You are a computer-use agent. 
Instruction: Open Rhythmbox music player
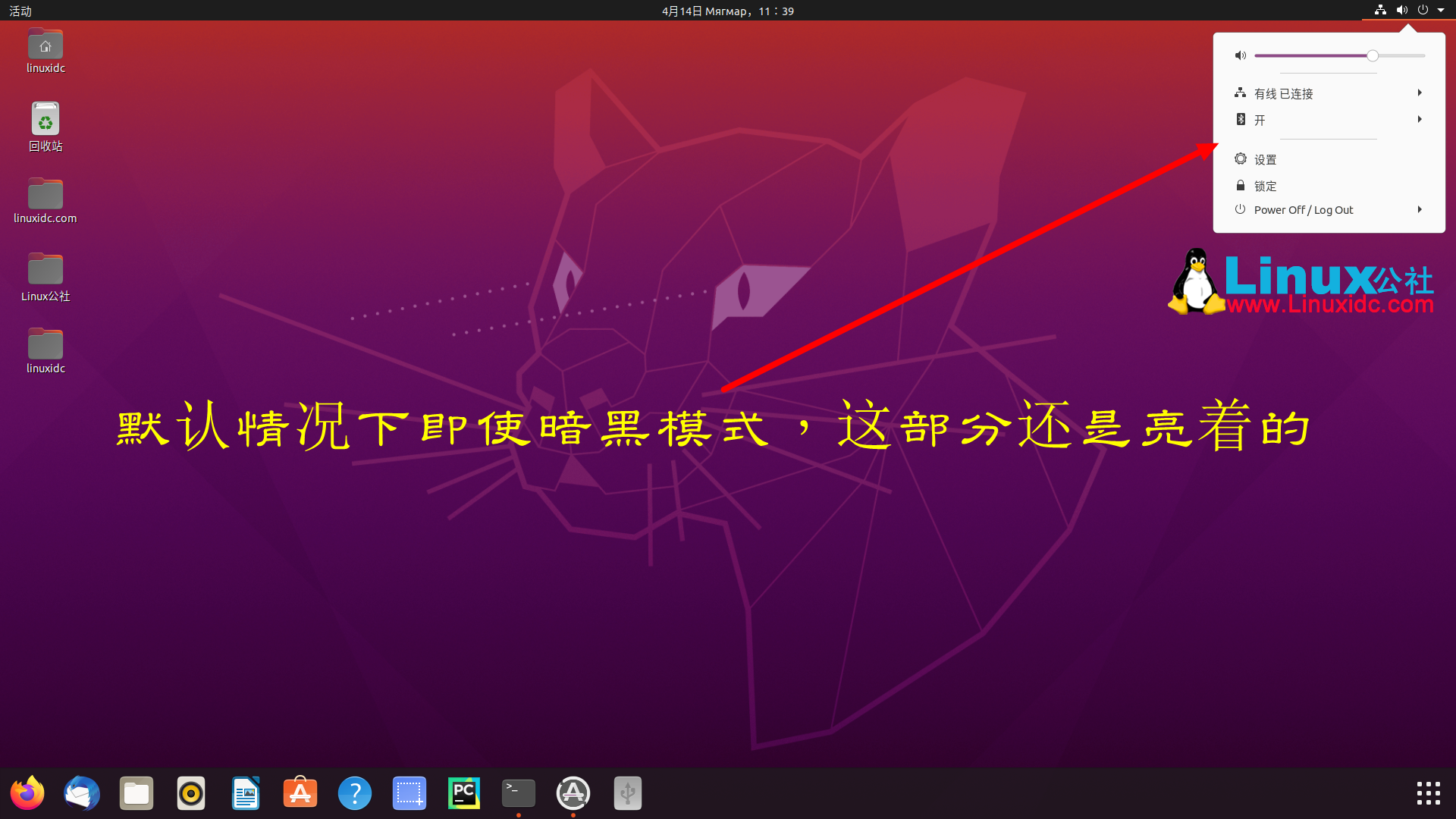(x=190, y=793)
